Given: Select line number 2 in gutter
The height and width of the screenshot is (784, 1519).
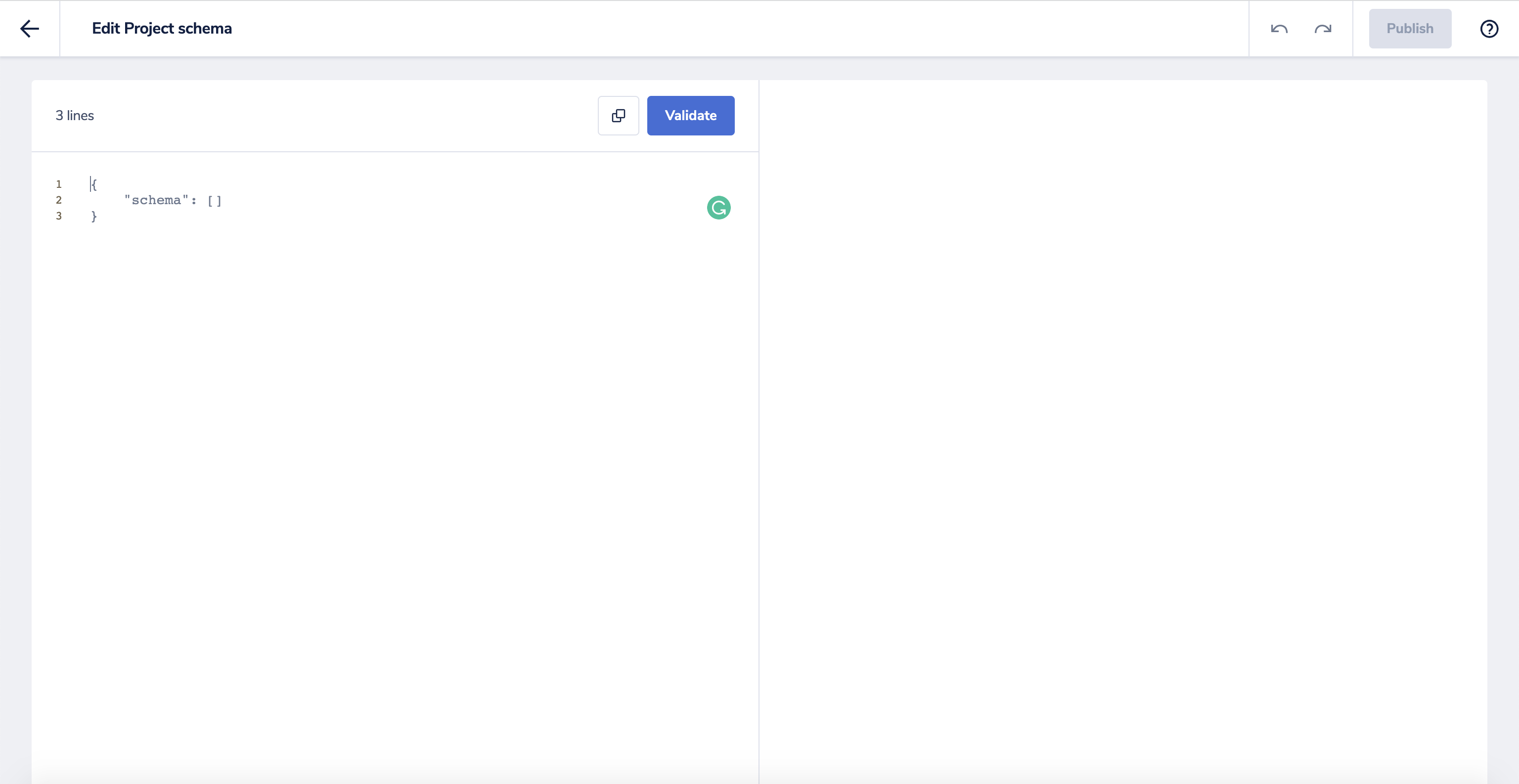Looking at the screenshot, I should [x=58, y=200].
